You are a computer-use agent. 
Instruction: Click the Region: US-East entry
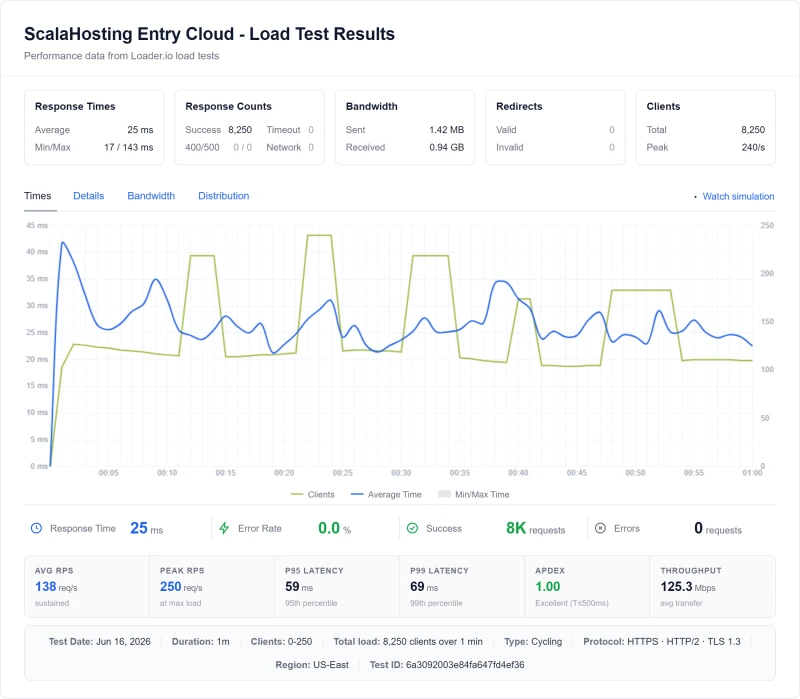tap(312, 665)
